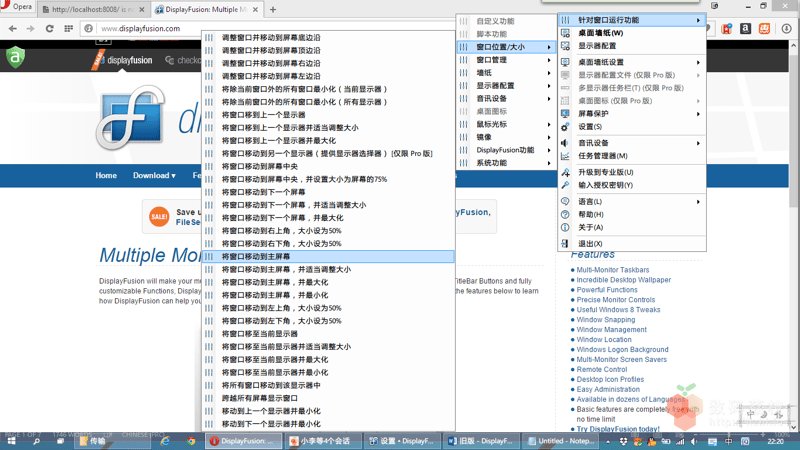Open 帮助(H) from the tray menu

click(632, 214)
